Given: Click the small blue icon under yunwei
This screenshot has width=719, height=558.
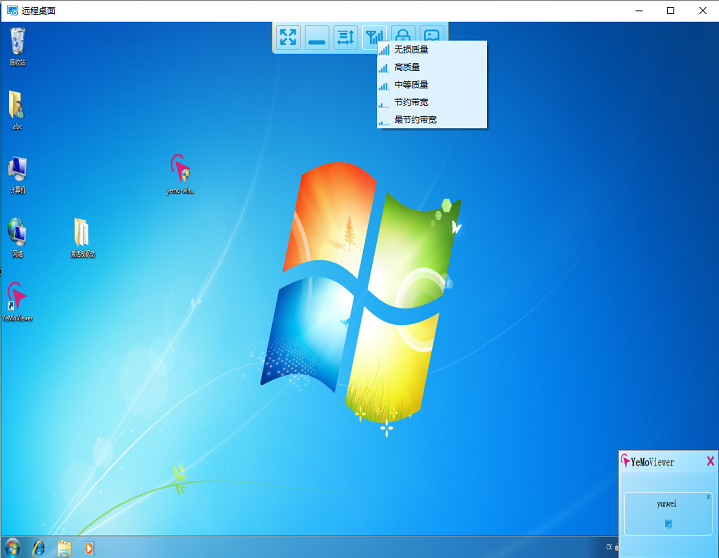Looking at the screenshot, I should tap(668, 524).
